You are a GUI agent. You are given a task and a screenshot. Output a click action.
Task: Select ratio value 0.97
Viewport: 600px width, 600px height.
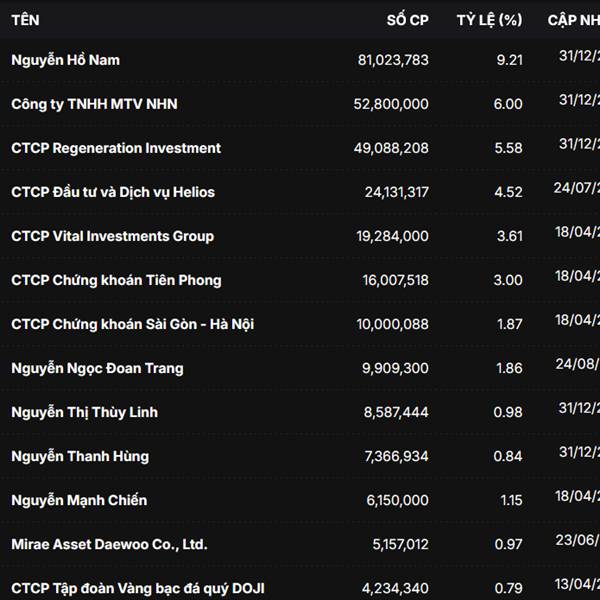tap(508, 544)
